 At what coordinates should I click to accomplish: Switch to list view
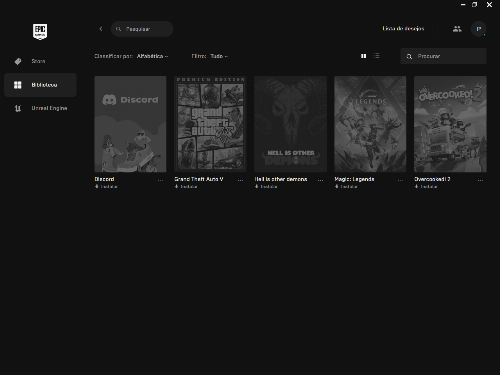[376, 56]
